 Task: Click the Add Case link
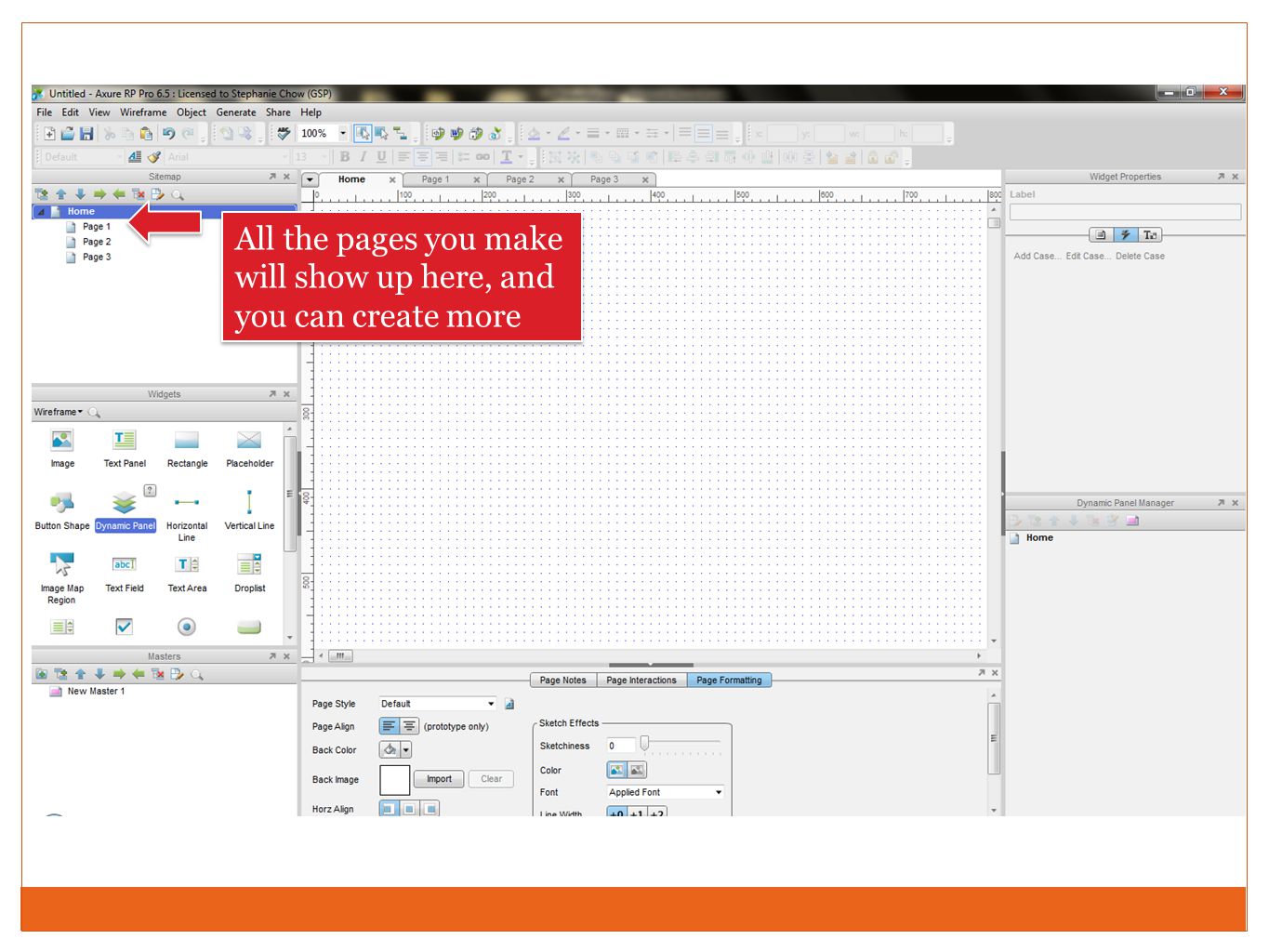pyautogui.click(x=1037, y=256)
